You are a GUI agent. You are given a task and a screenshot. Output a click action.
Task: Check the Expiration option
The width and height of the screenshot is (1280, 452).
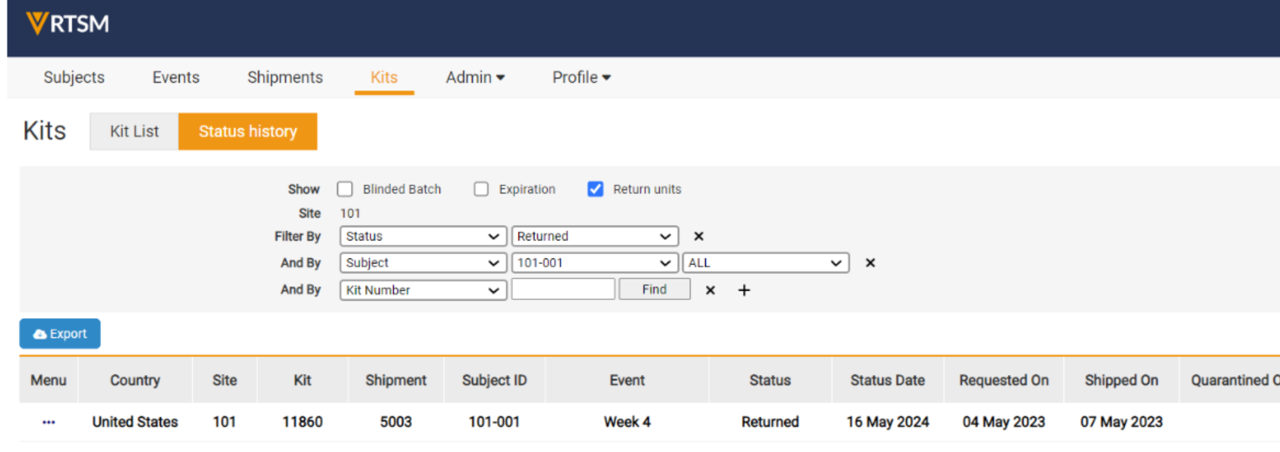pyautogui.click(x=481, y=189)
